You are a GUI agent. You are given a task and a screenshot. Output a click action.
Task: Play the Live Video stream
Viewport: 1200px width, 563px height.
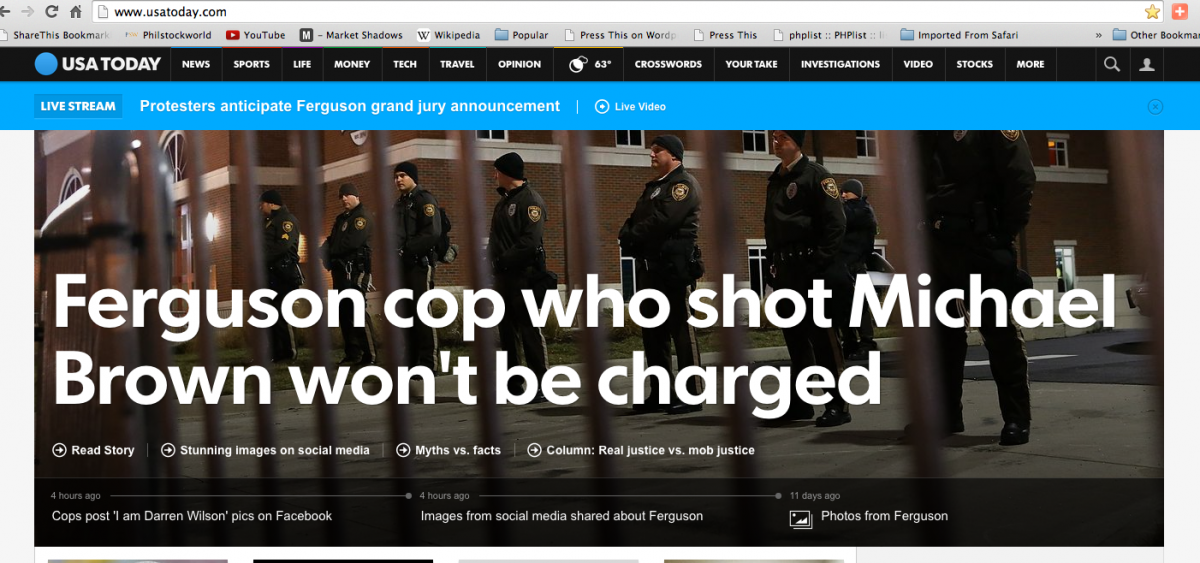click(x=630, y=106)
